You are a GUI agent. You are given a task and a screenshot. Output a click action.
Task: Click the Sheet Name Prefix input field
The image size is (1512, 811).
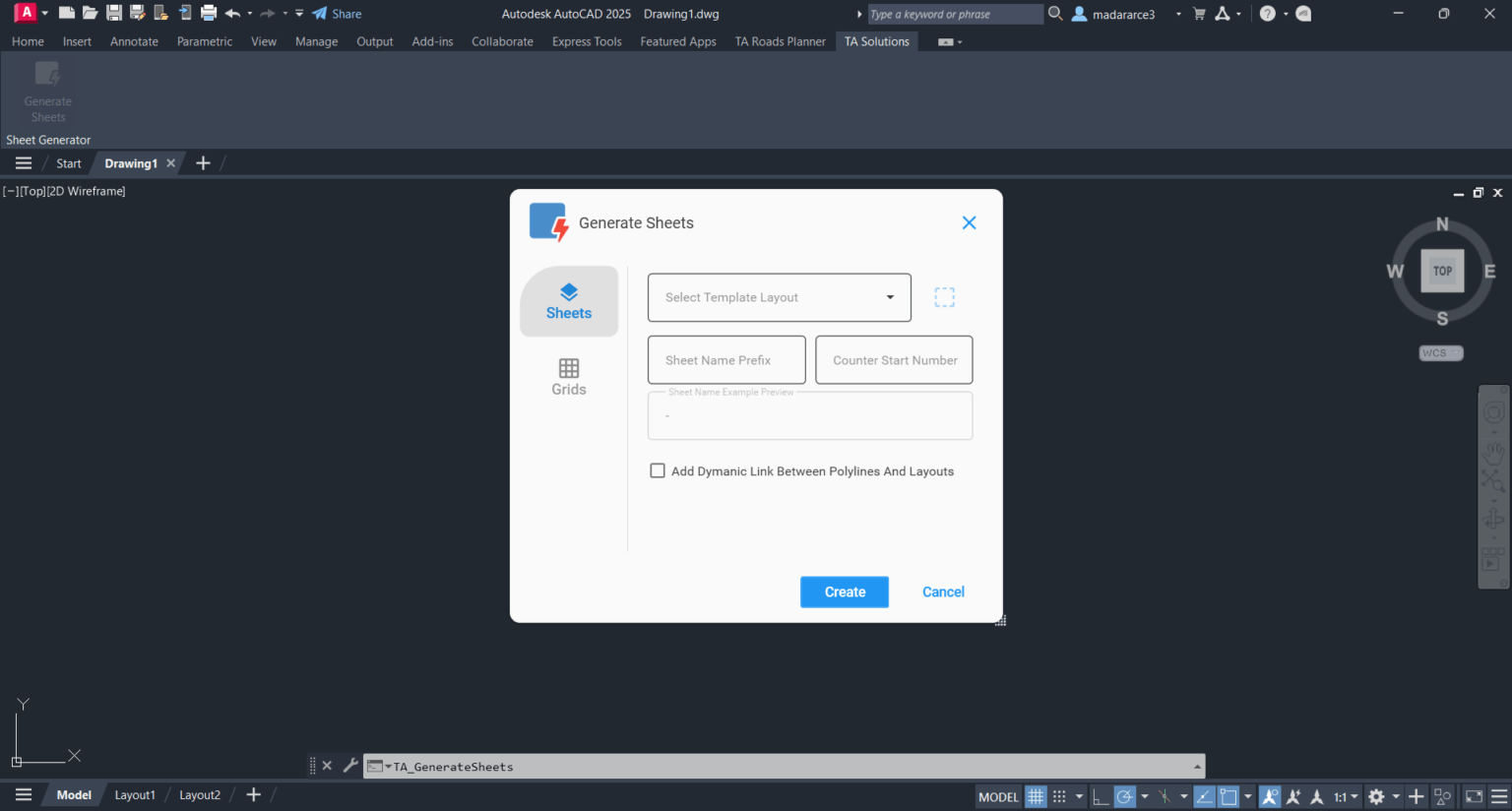click(x=726, y=360)
